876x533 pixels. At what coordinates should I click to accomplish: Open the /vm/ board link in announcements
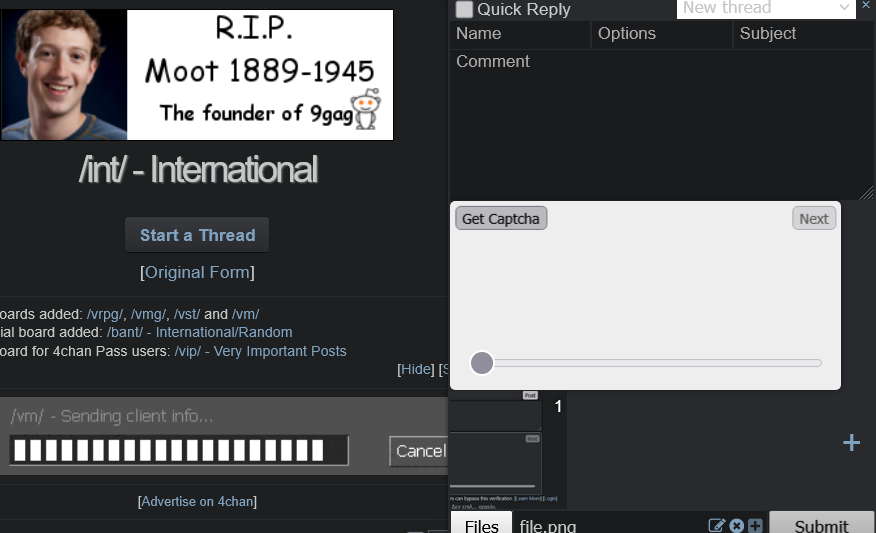[x=245, y=314]
